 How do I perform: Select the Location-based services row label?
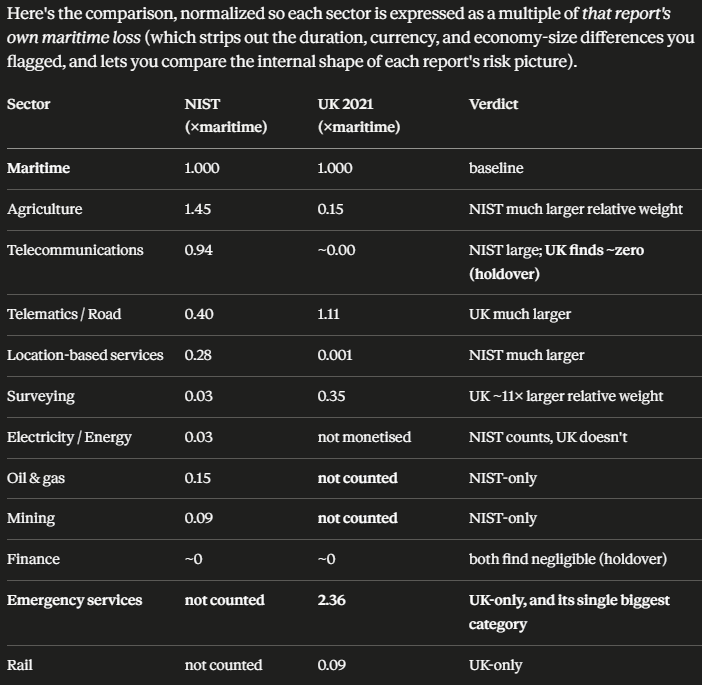(x=85, y=355)
